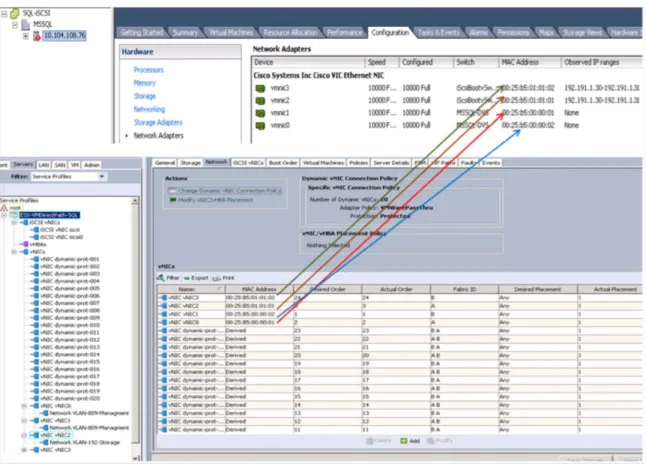Click Change Dynamic vNIC Connection Policy link
Viewport: 646px width, 473px height.
pos(230,191)
